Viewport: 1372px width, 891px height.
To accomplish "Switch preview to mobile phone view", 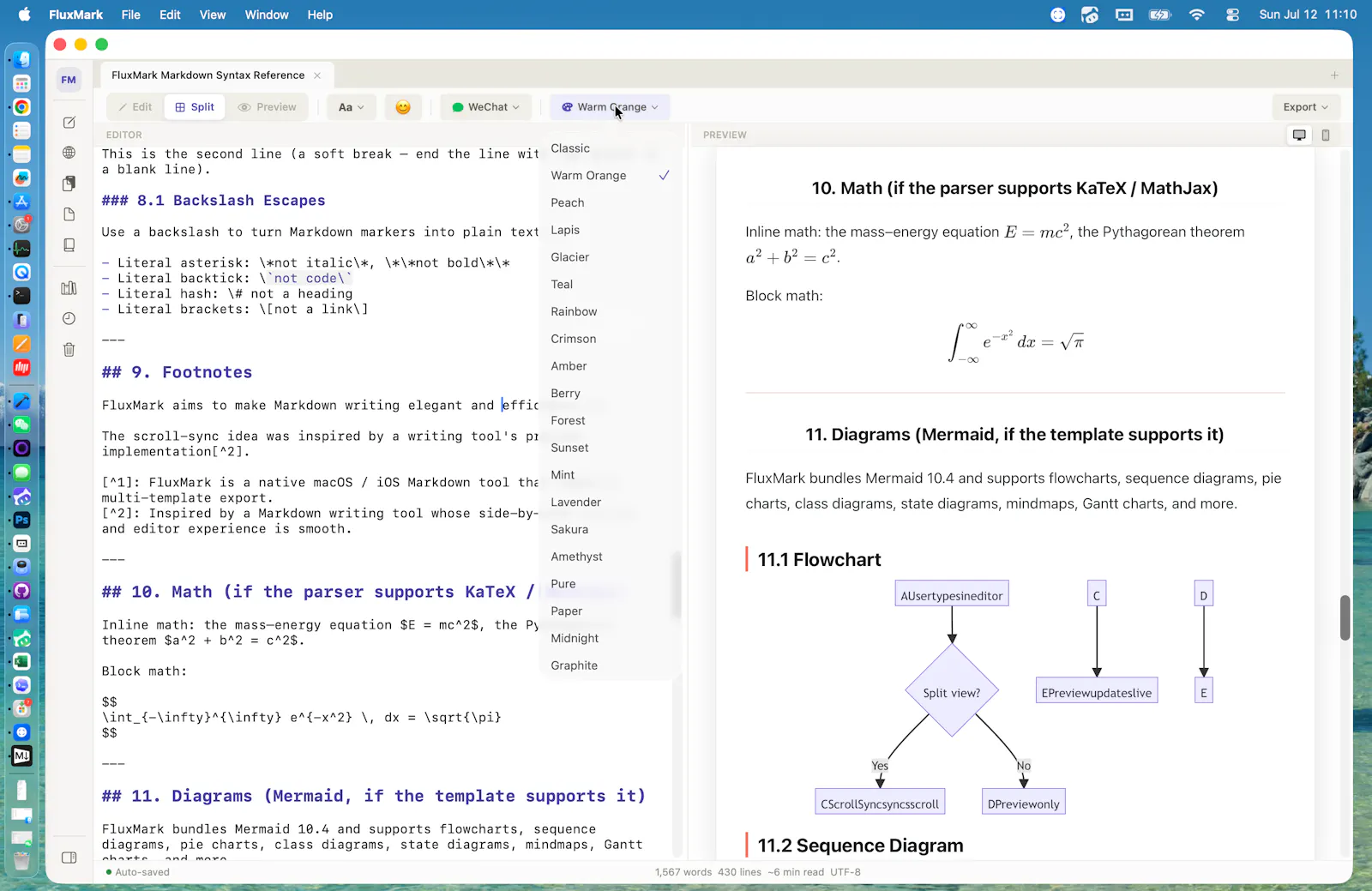I will coord(1326,135).
